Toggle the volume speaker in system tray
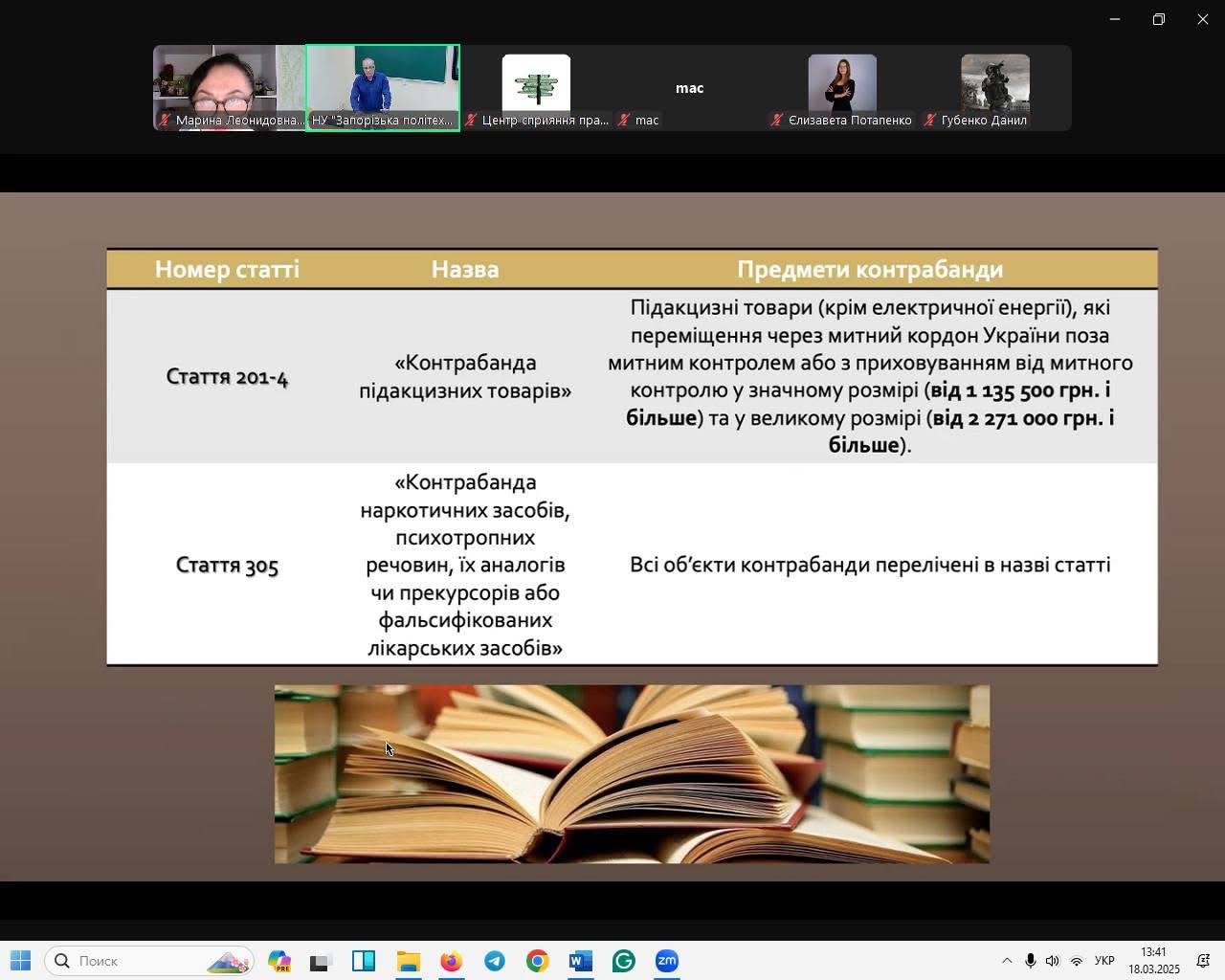Viewport: 1225px width, 980px height. tap(1053, 961)
